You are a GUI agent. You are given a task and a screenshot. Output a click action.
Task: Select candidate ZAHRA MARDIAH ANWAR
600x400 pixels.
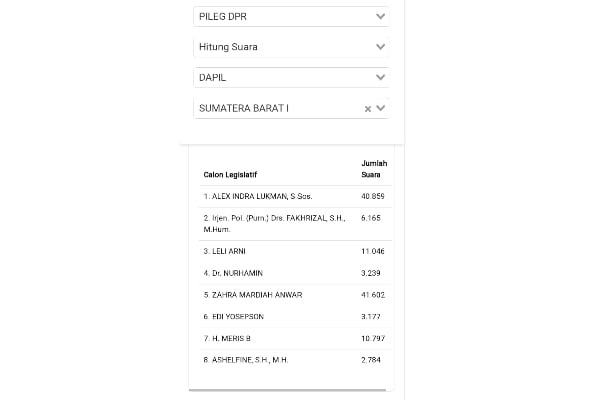252,295
